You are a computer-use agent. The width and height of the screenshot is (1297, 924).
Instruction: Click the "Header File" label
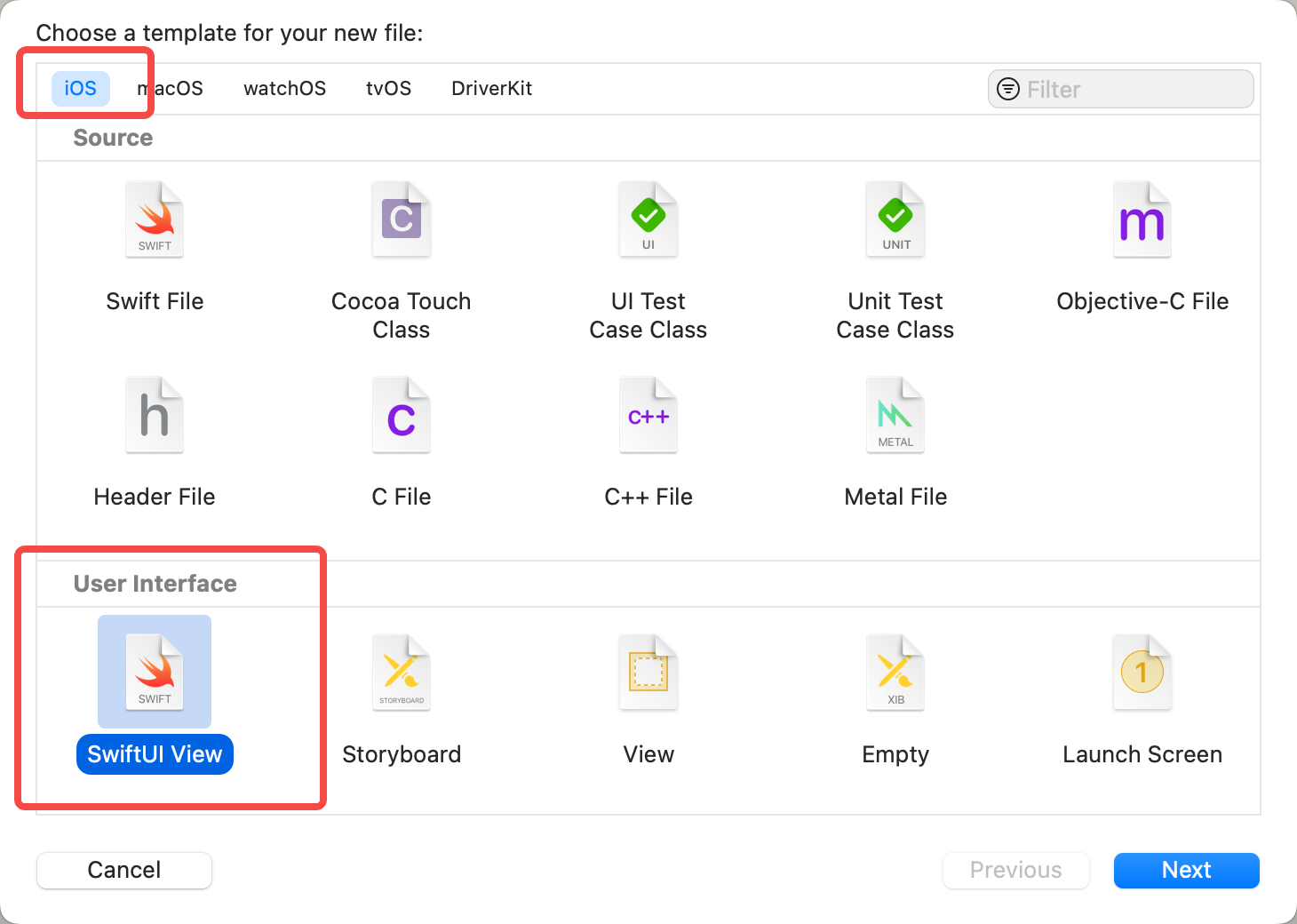(x=155, y=497)
